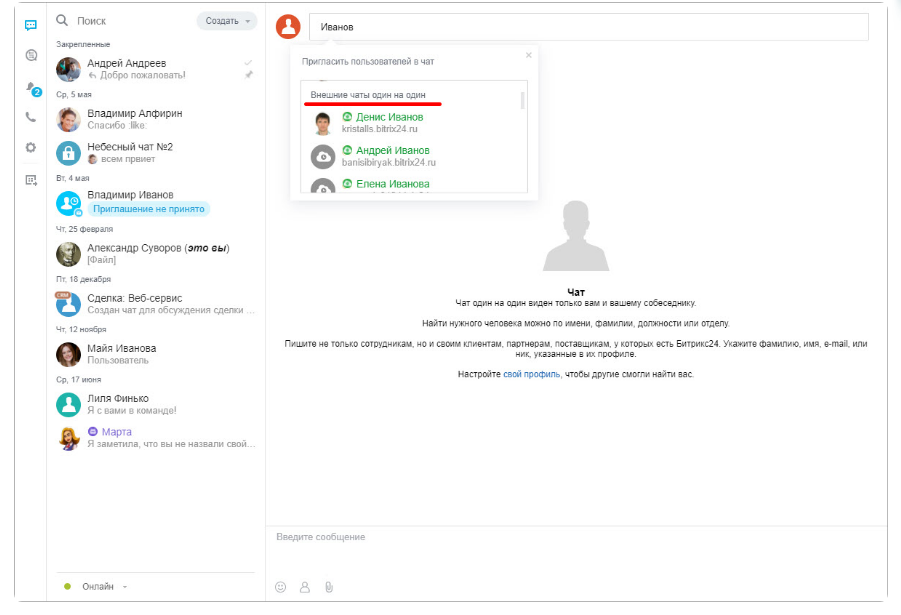Click the emoji smiley icon
Image resolution: width=901 pixels, height=615 pixels.
pyautogui.click(x=280, y=587)
